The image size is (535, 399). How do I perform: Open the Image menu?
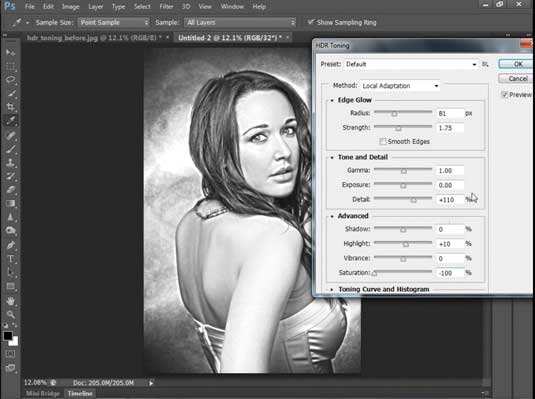point(70,6)
